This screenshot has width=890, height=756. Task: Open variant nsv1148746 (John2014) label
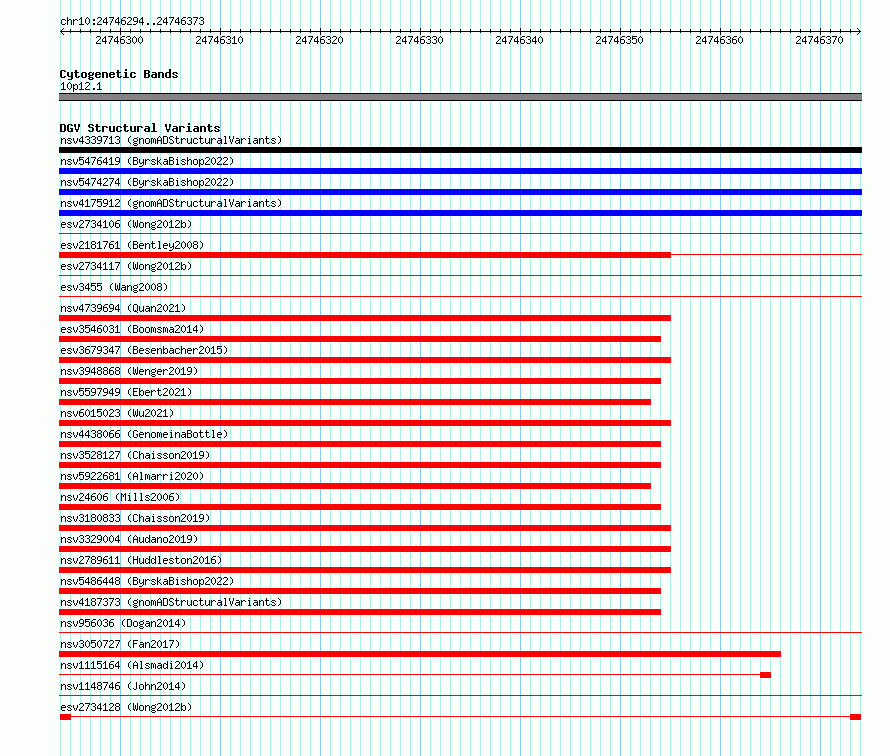tap(123, 686)
